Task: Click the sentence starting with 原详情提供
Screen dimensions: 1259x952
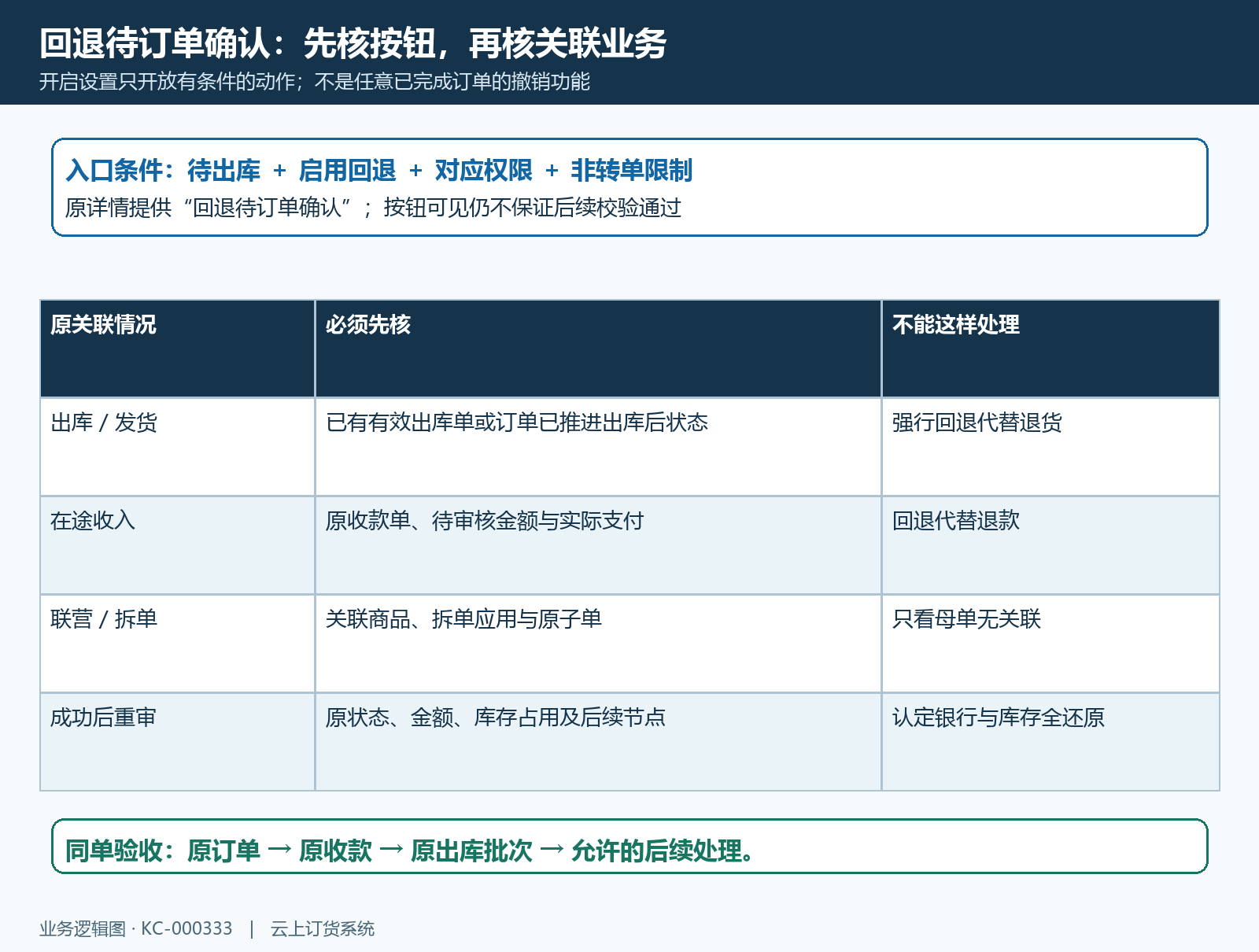Action: pos(373,208)
